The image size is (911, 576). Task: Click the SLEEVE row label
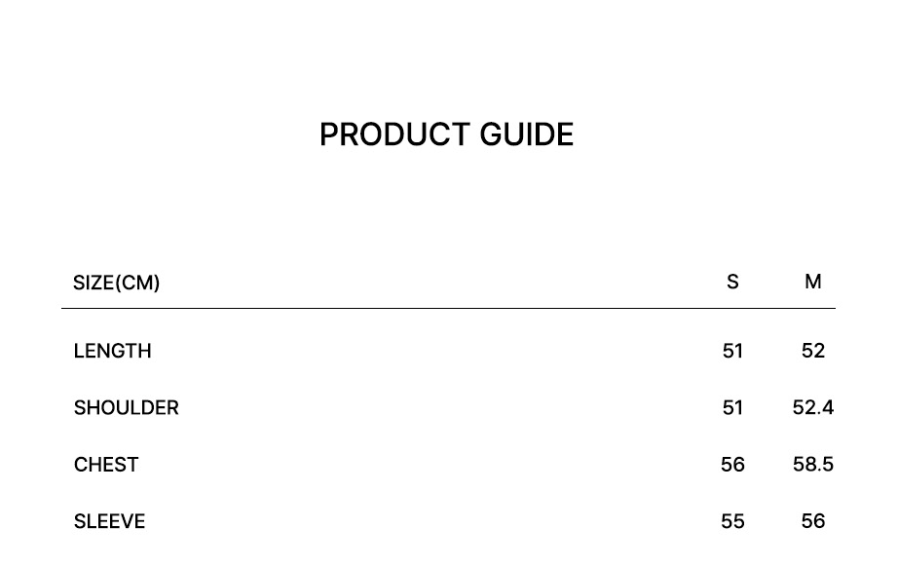point(109,522)
